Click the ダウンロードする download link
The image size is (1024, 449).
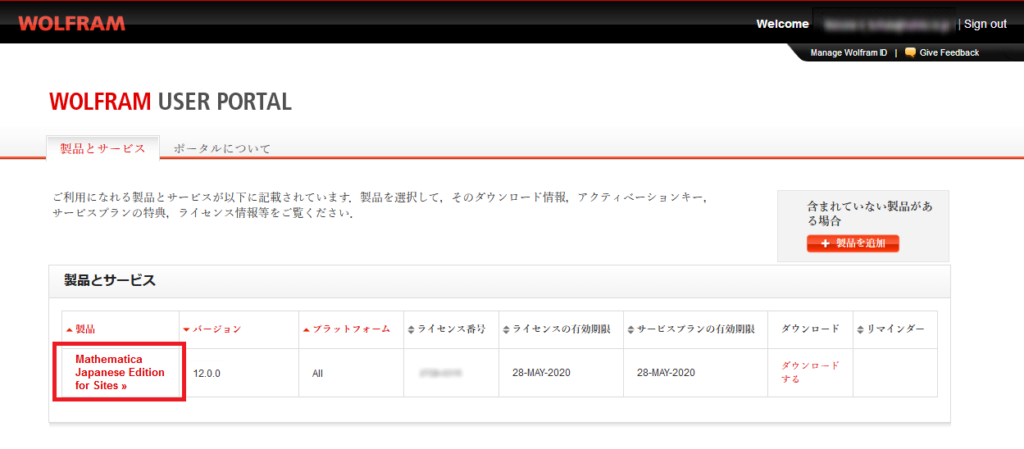809,372
